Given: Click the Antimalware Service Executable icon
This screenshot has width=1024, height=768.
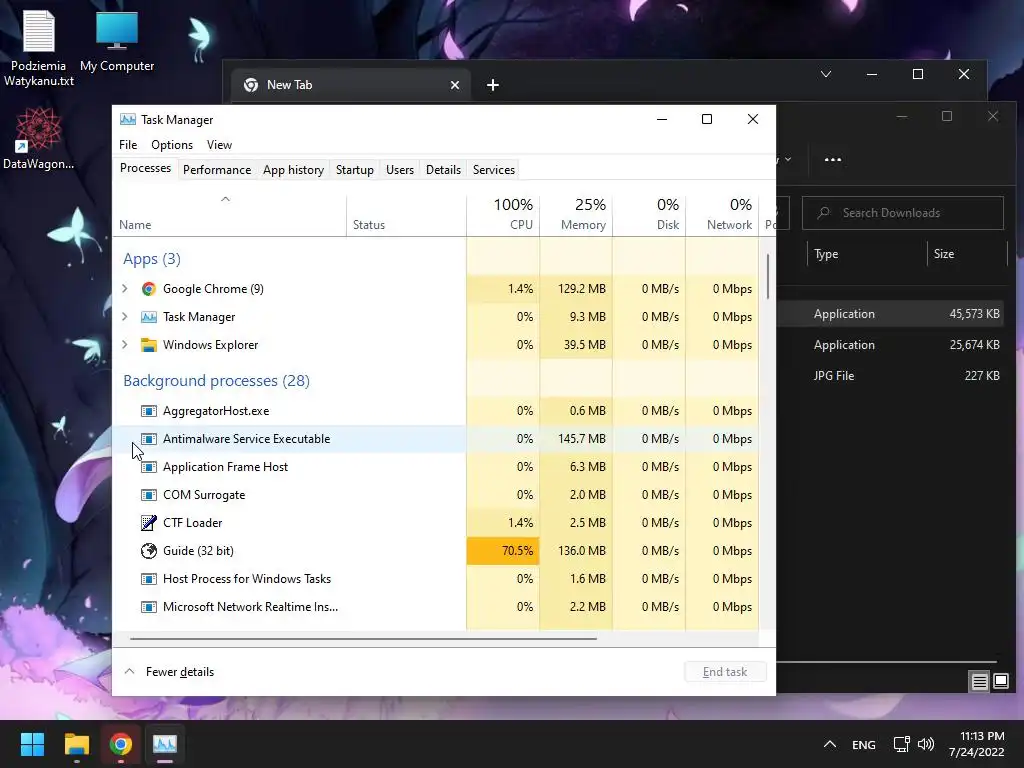Looking at the screenshot, I should (x=149, y=439).
